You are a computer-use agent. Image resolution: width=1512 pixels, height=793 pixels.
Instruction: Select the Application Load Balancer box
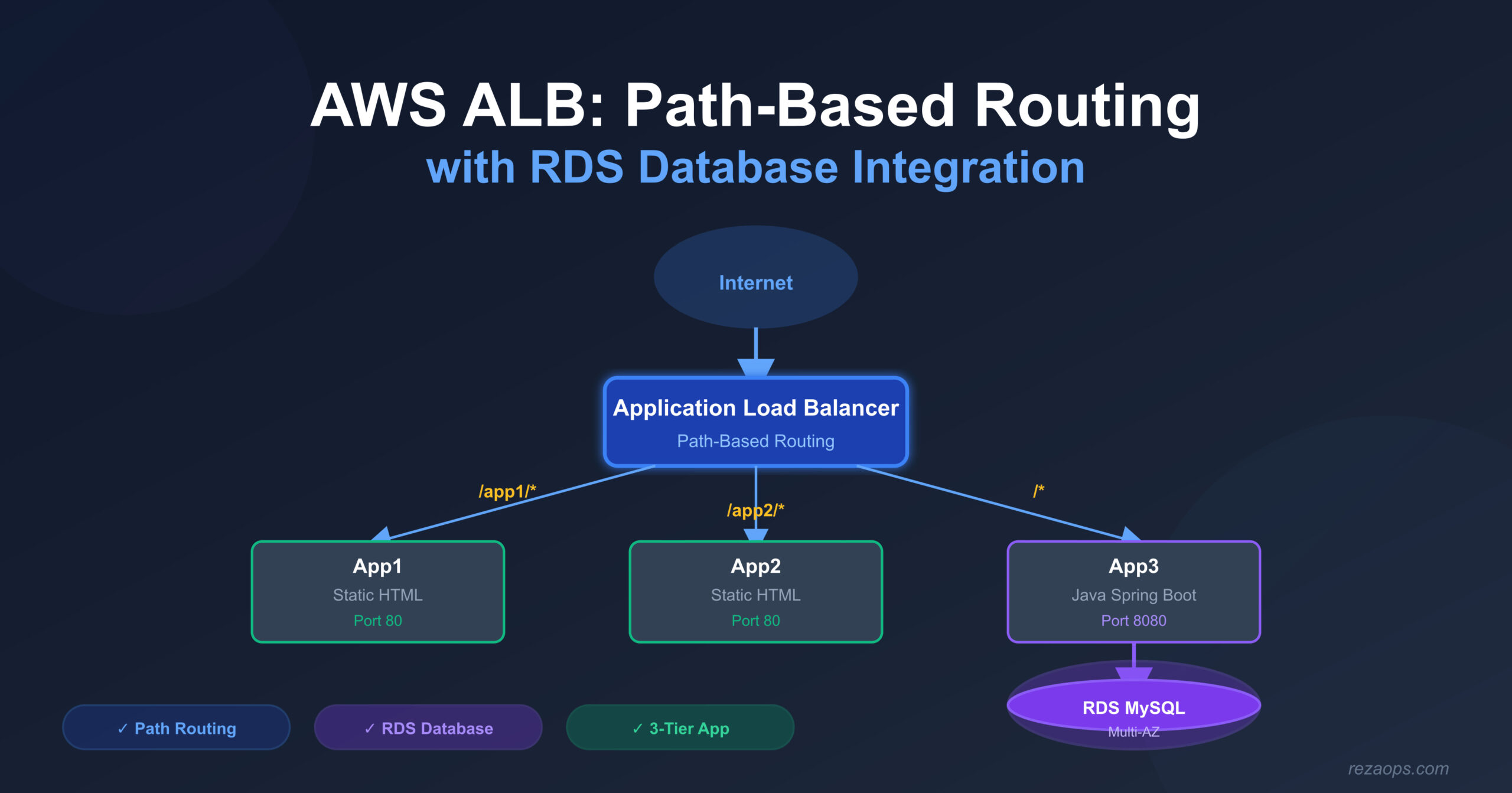coord(755,422)
